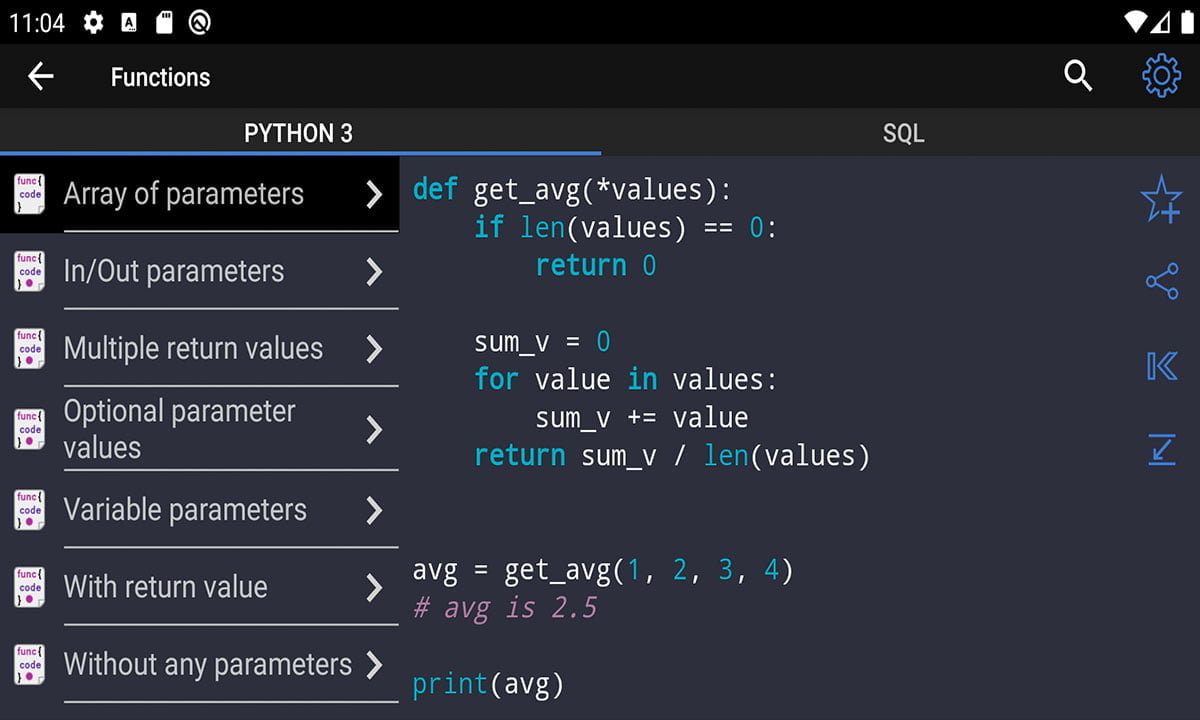Click the 'sum_v += value' code line

click(642, 418)
